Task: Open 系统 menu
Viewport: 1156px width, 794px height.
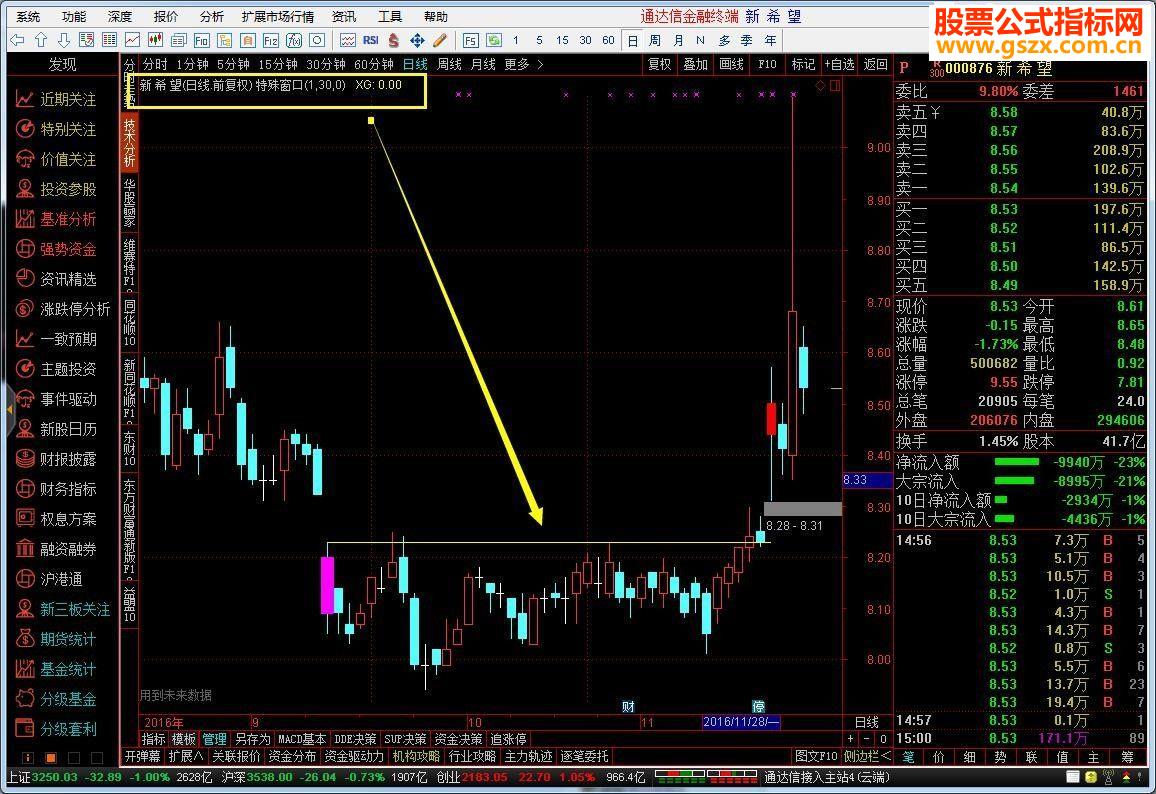Action: pyautogui.click(x=28, y=16)
